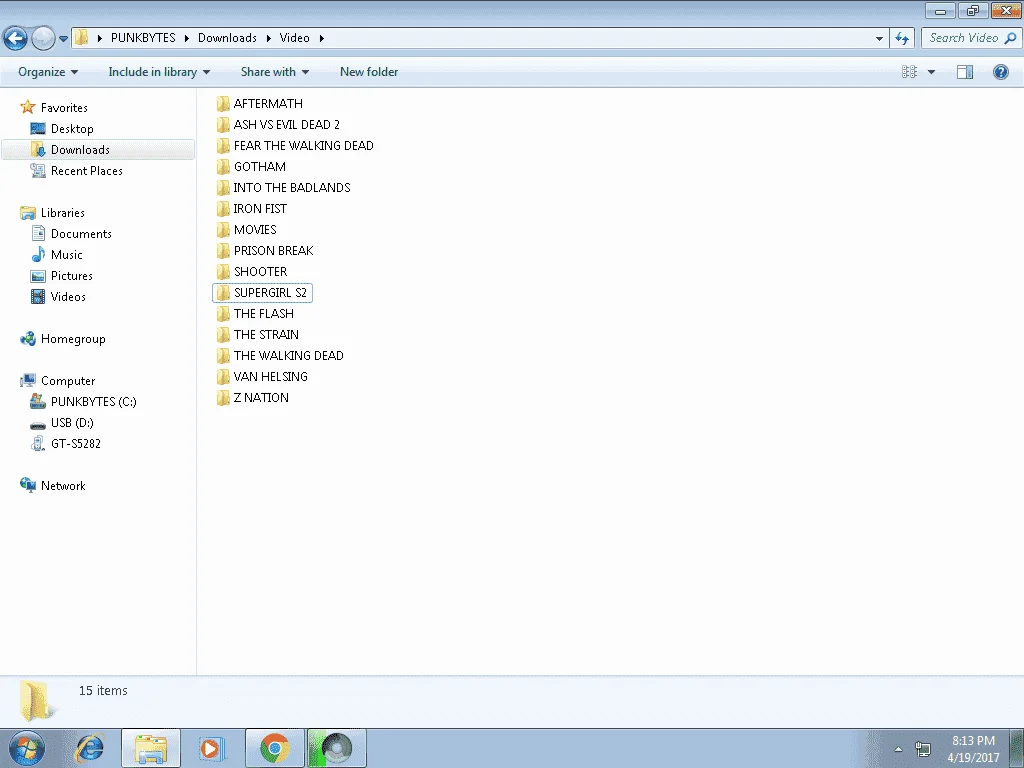Image resolution: width=1024 pixels, height=768 pixels.
Task: Click the network tray icon
Action: (x=923, y=749)
